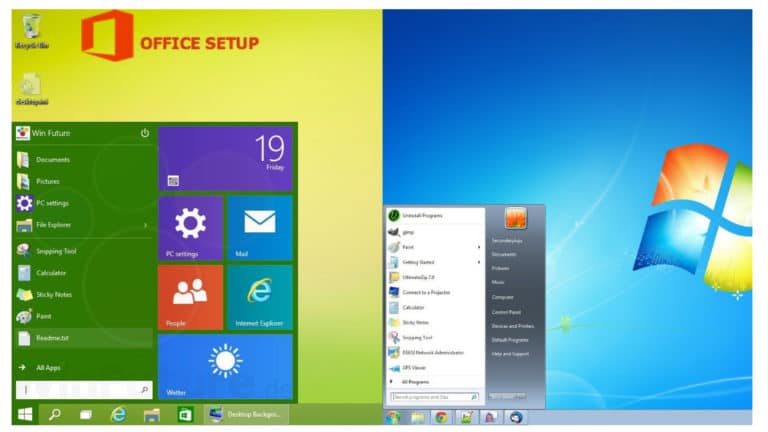Open the Mail tile
Screen dimensions: 768x432
click(x=259, y=228)
